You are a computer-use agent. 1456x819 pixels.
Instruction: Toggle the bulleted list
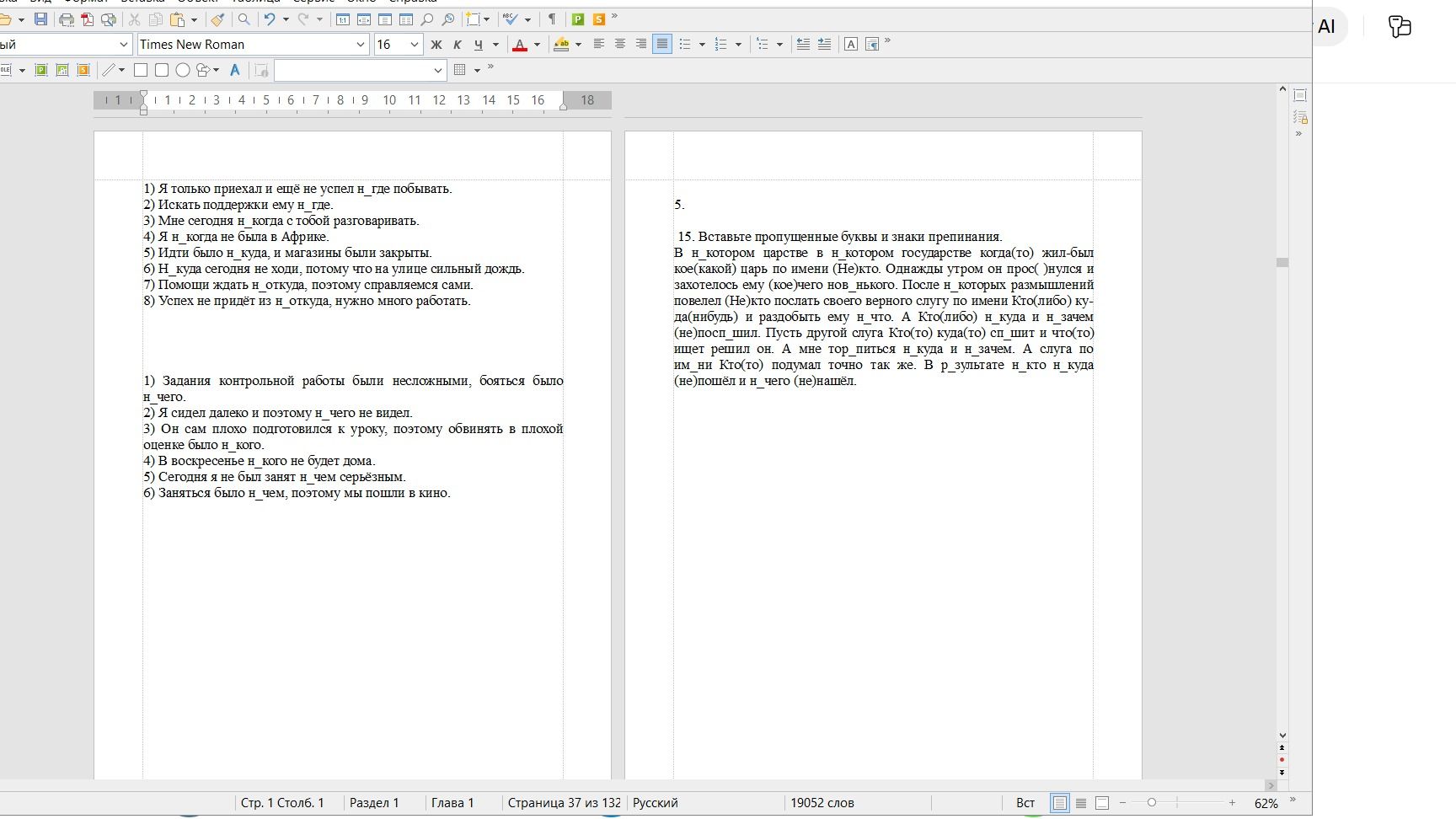(x=685, y=45)
